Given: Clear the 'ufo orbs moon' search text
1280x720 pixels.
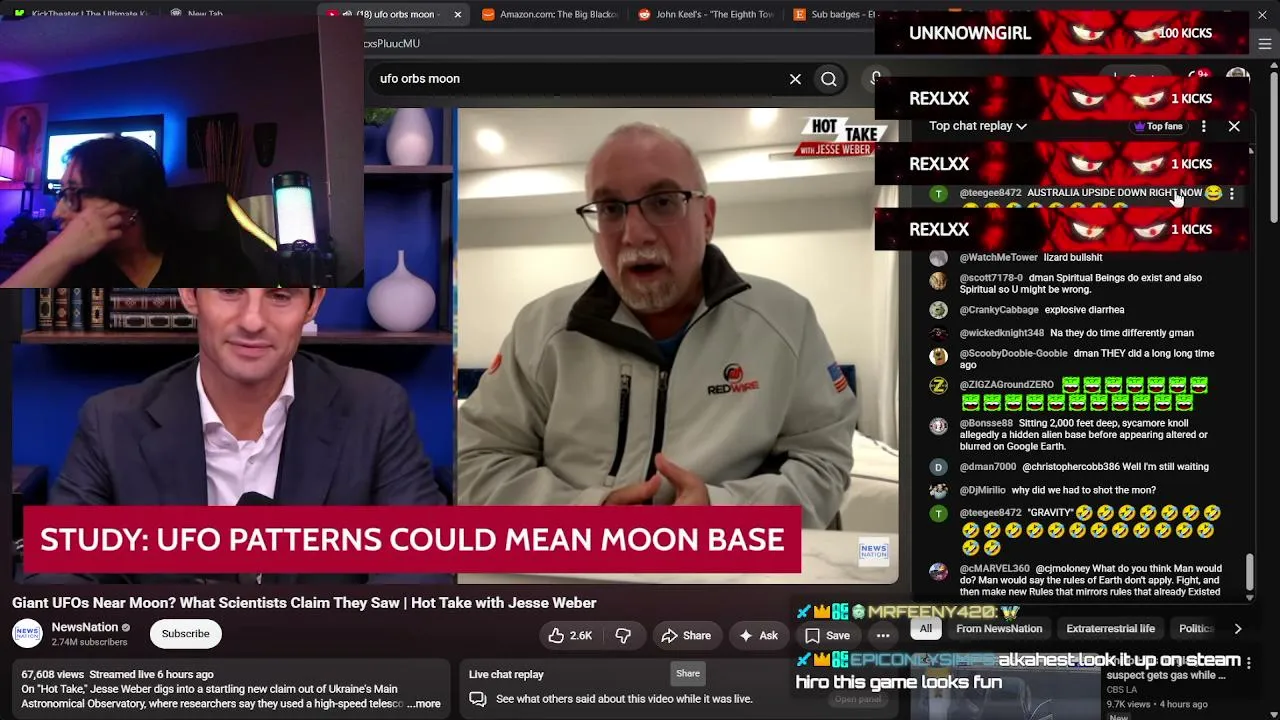Looking at the screenshot, I should (795, 79).
